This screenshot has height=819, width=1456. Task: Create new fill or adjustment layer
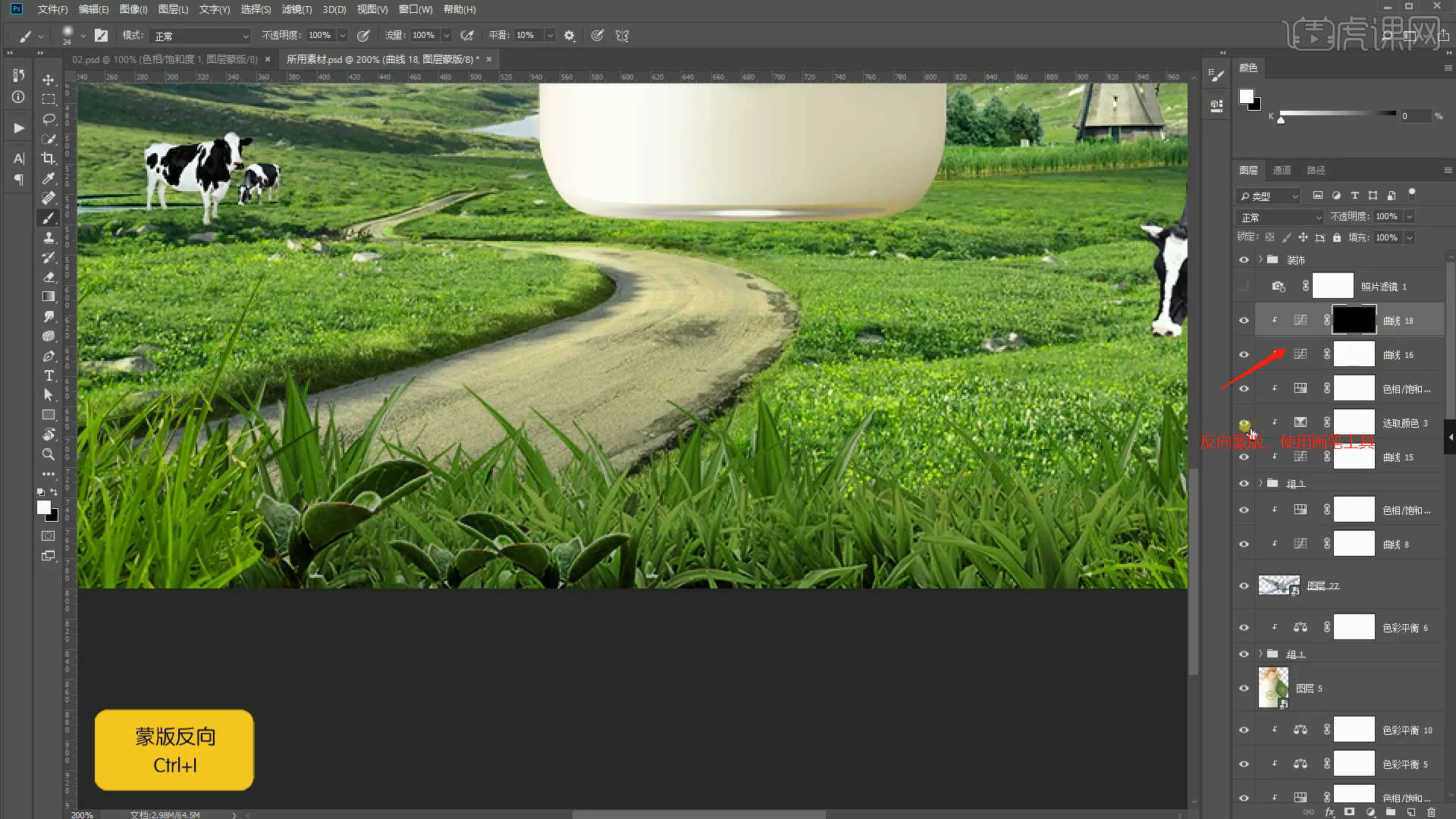(1370, 811)
